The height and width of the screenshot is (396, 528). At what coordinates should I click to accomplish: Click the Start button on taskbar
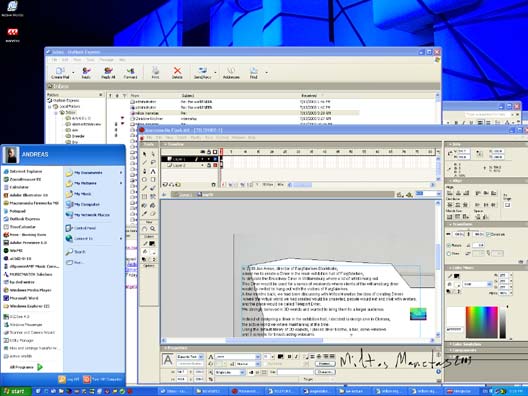(x=15, y=391)
